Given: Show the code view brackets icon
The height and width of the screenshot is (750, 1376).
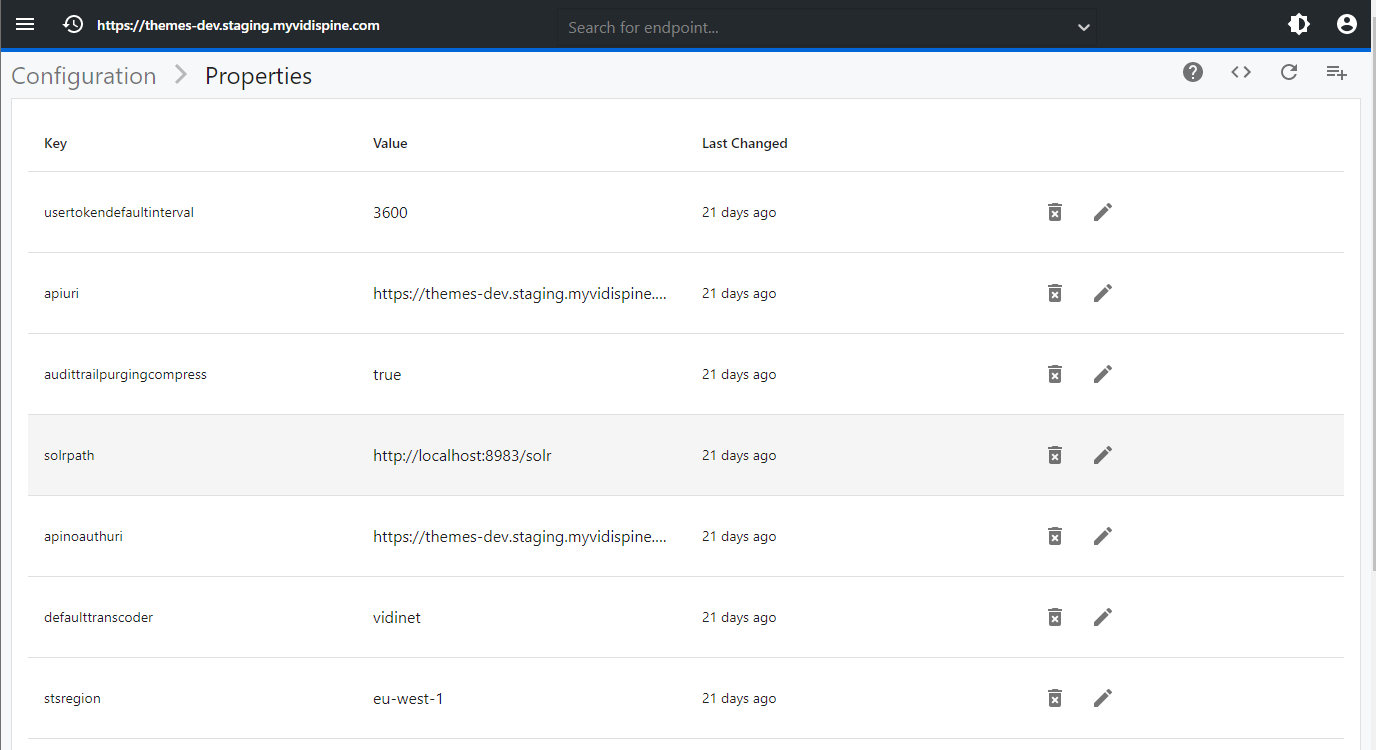Looking at the screenshot, I should tap(1241, 72).
